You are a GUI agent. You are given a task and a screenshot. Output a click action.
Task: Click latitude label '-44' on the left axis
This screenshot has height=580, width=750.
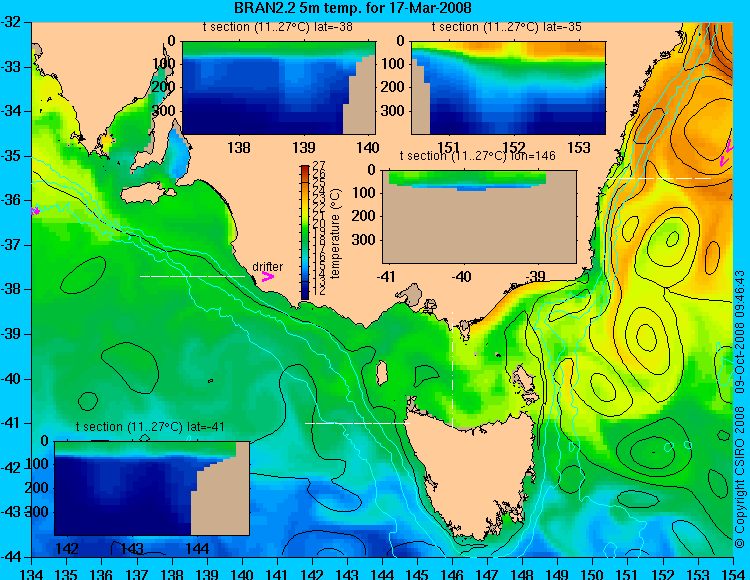click(11, 557)
